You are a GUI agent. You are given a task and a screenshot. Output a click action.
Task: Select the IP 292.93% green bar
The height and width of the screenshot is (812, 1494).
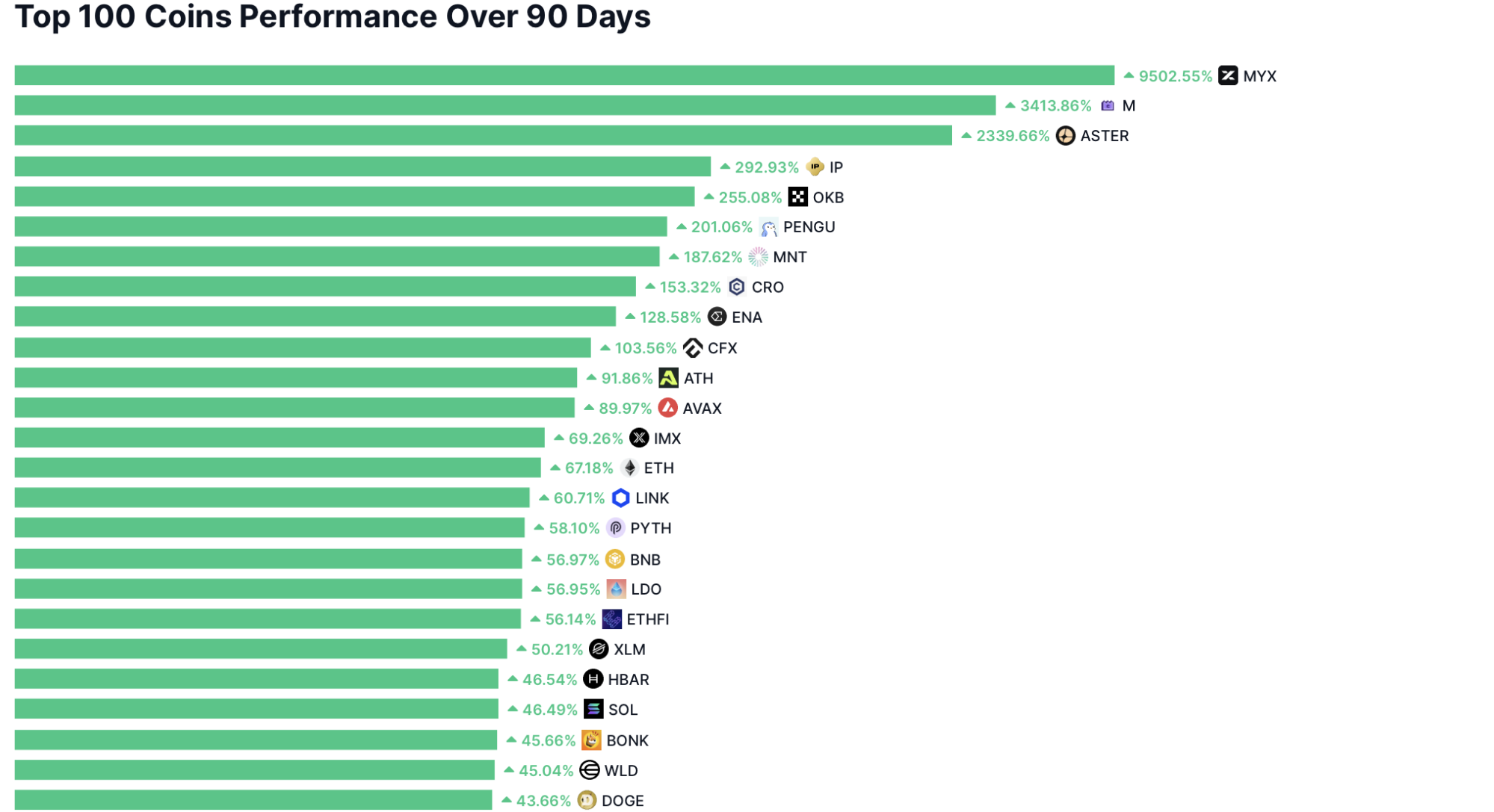pos(362,167)
